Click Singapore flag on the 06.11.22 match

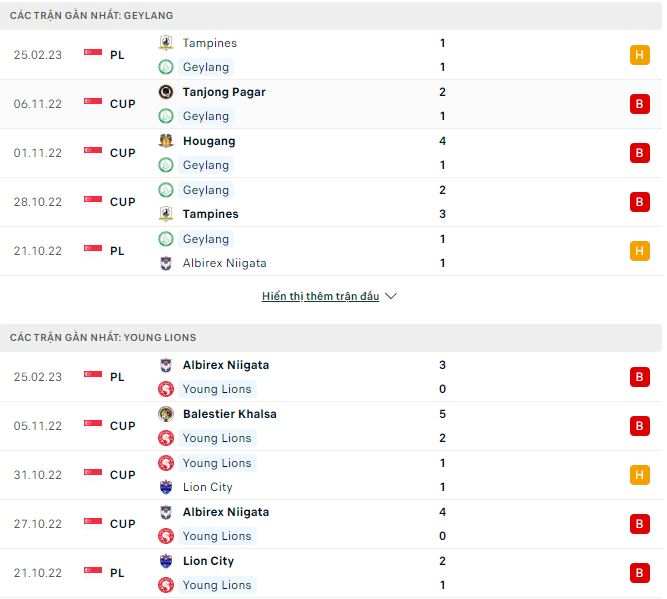coord(93,104)
